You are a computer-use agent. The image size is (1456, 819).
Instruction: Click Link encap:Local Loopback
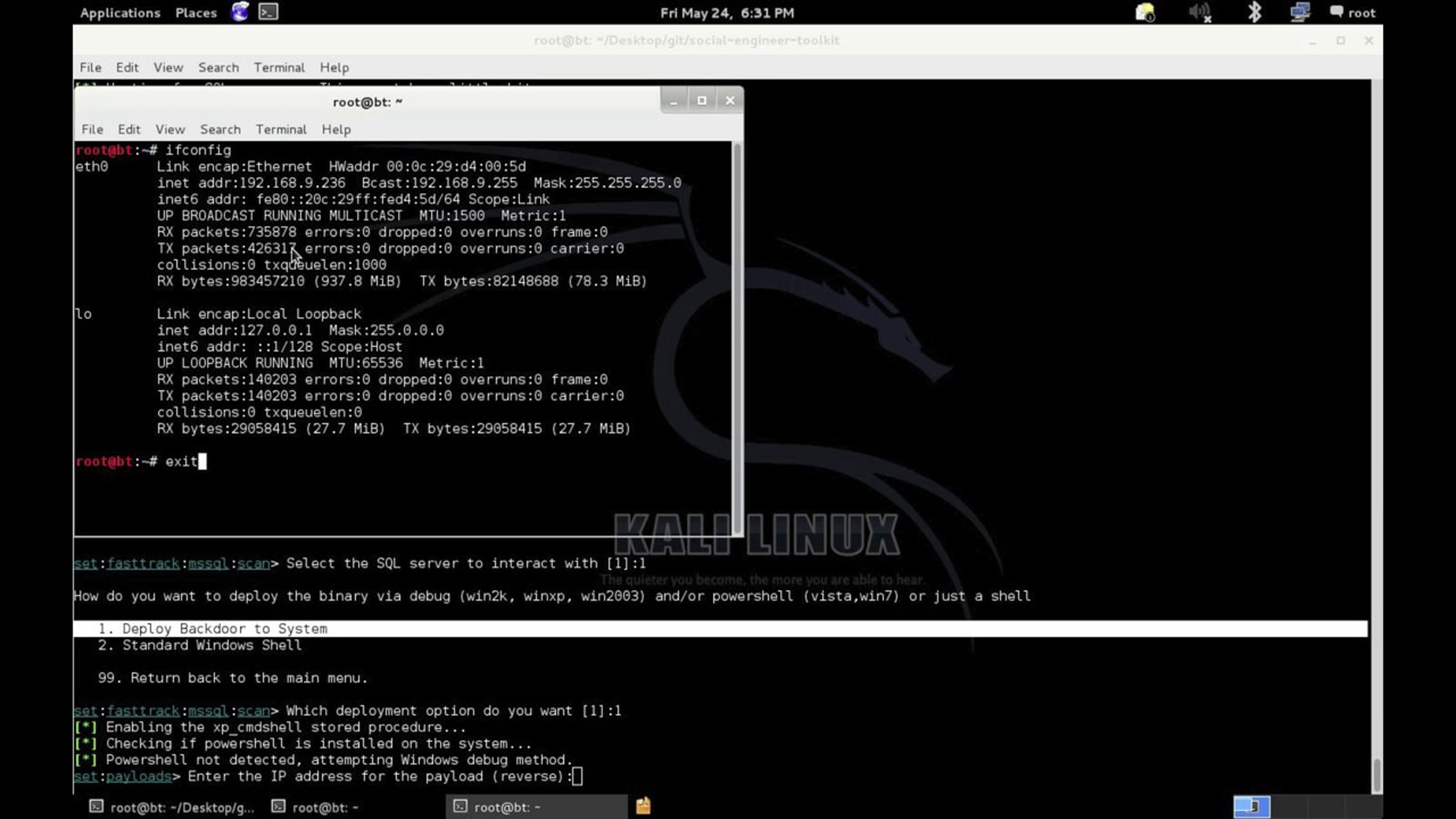click(259, 314)
